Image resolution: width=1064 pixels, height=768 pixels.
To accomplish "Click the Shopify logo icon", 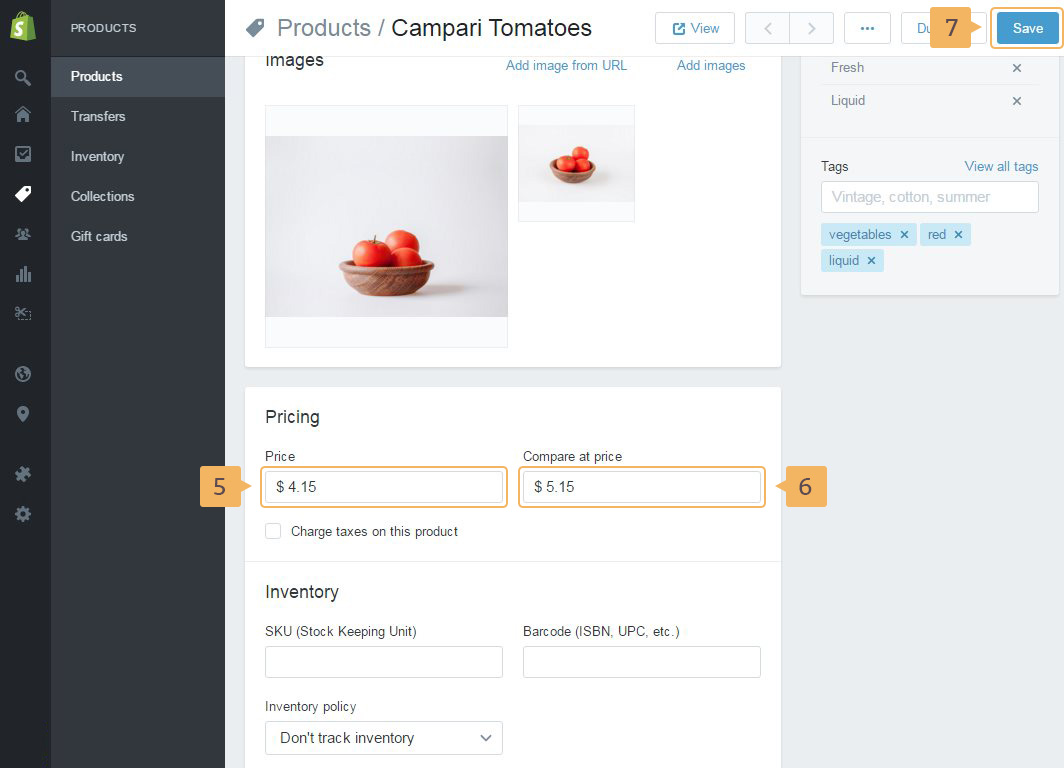I will pyautogui.click(x=23, y=27).
